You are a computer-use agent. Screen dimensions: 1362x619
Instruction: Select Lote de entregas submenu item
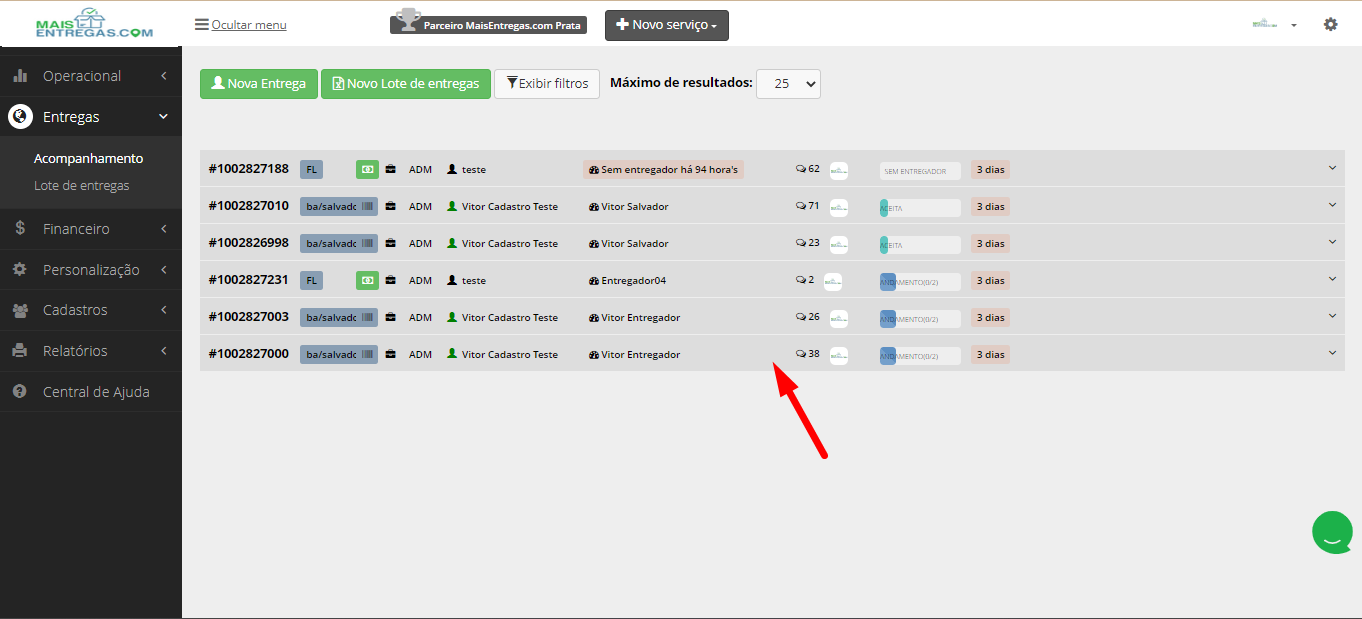pyautogui.click(x=82, y=185)
